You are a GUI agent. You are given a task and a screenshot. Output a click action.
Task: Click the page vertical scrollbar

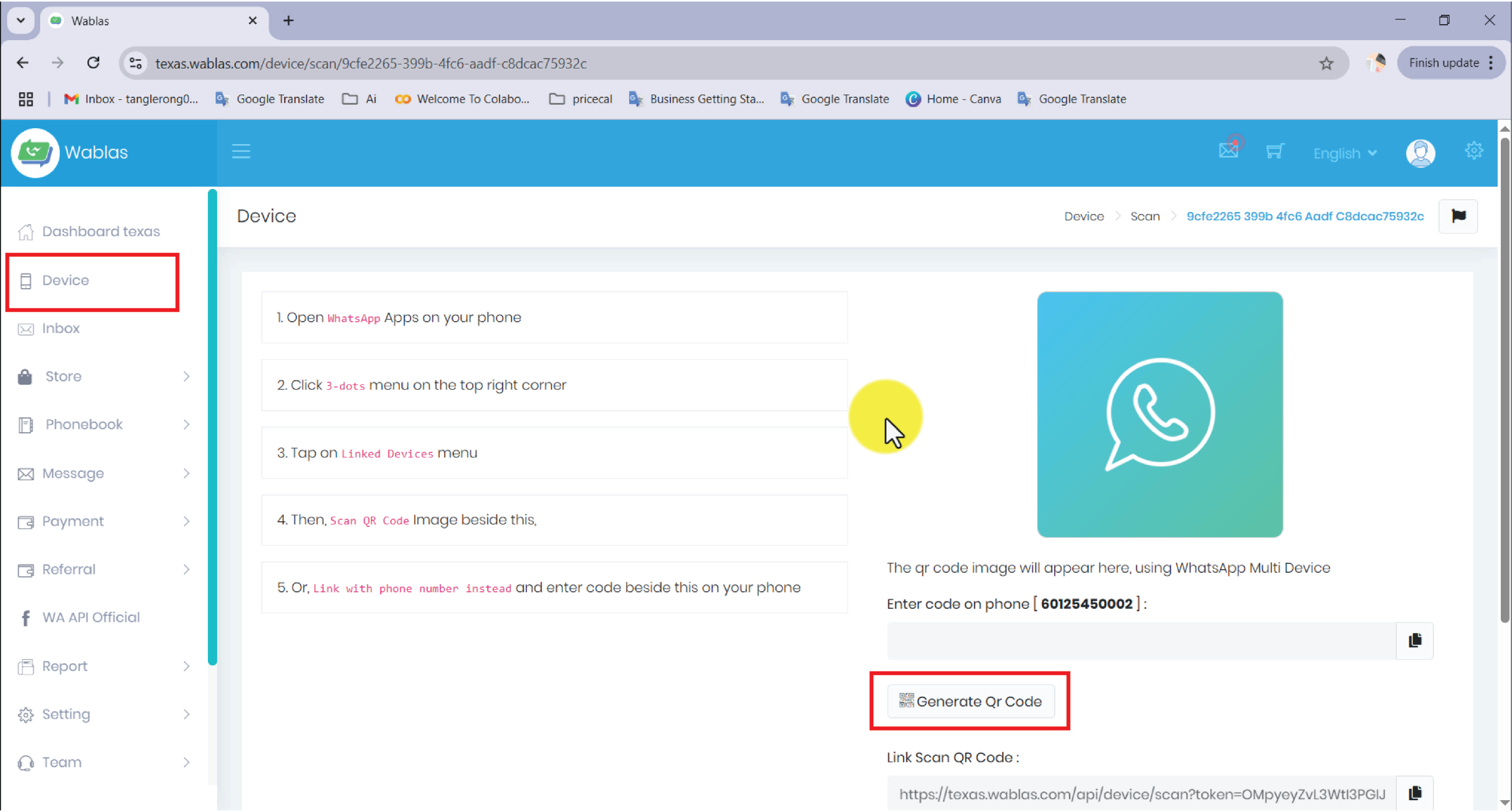[1504, 380]
